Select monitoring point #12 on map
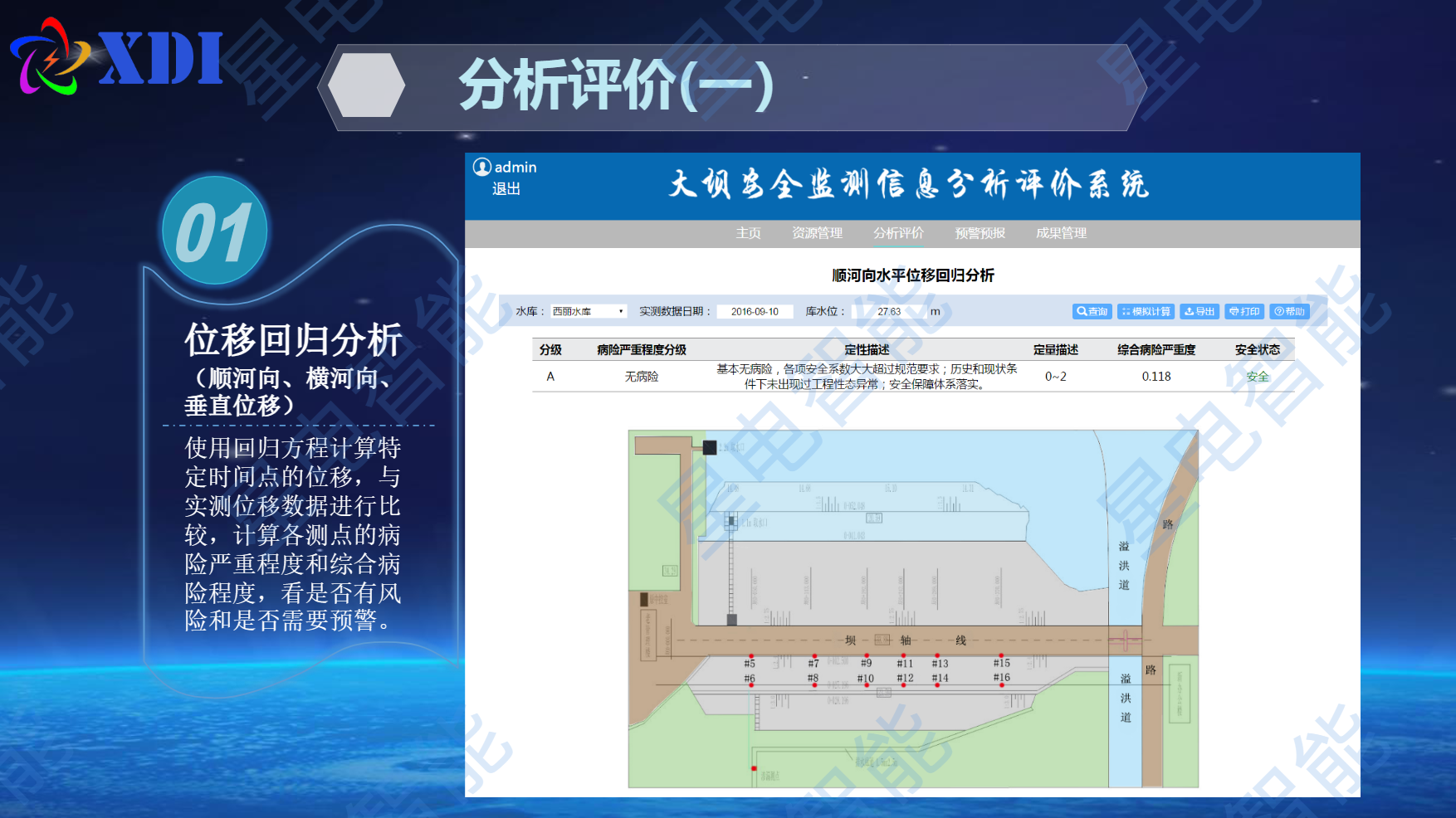Image resolution: width=1456 pixels, height=818 pixels. coord(903,684)
